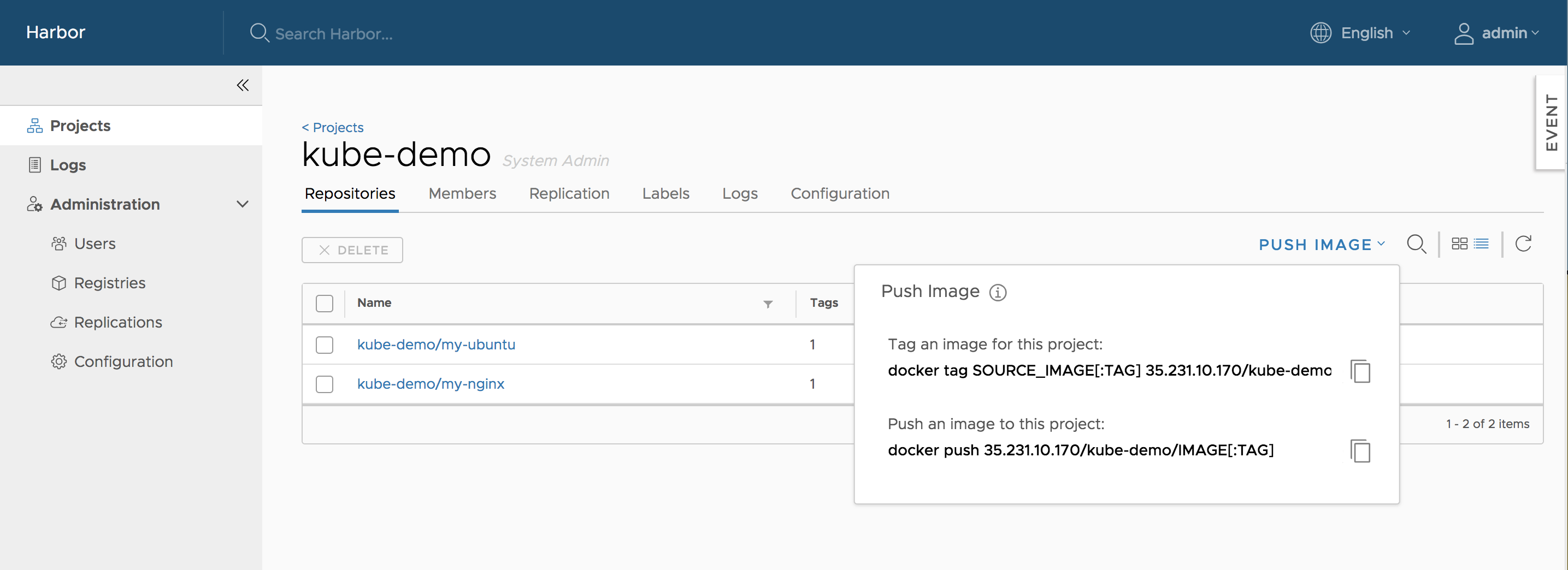Click the Projects sidebar icon
The height and width of the screenshot is (570, 1568).
[35, 126]
